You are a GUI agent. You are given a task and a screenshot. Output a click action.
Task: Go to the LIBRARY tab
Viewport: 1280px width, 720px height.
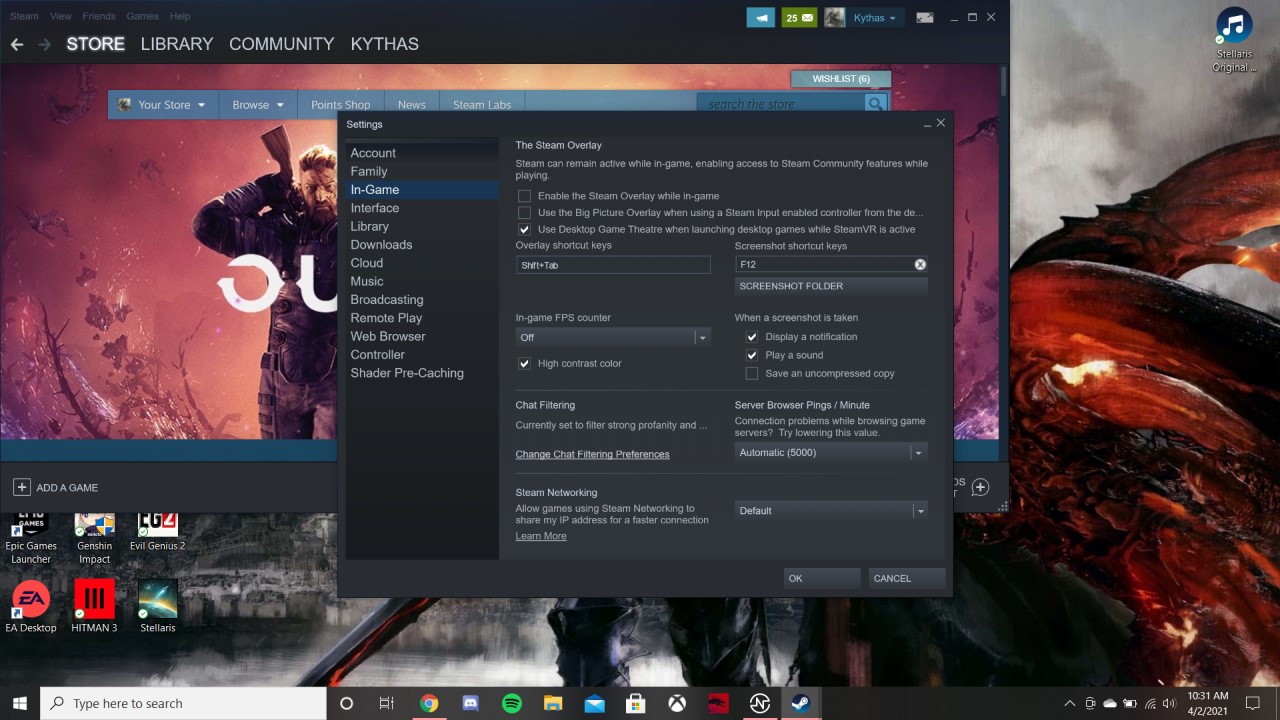click(176, 44)
